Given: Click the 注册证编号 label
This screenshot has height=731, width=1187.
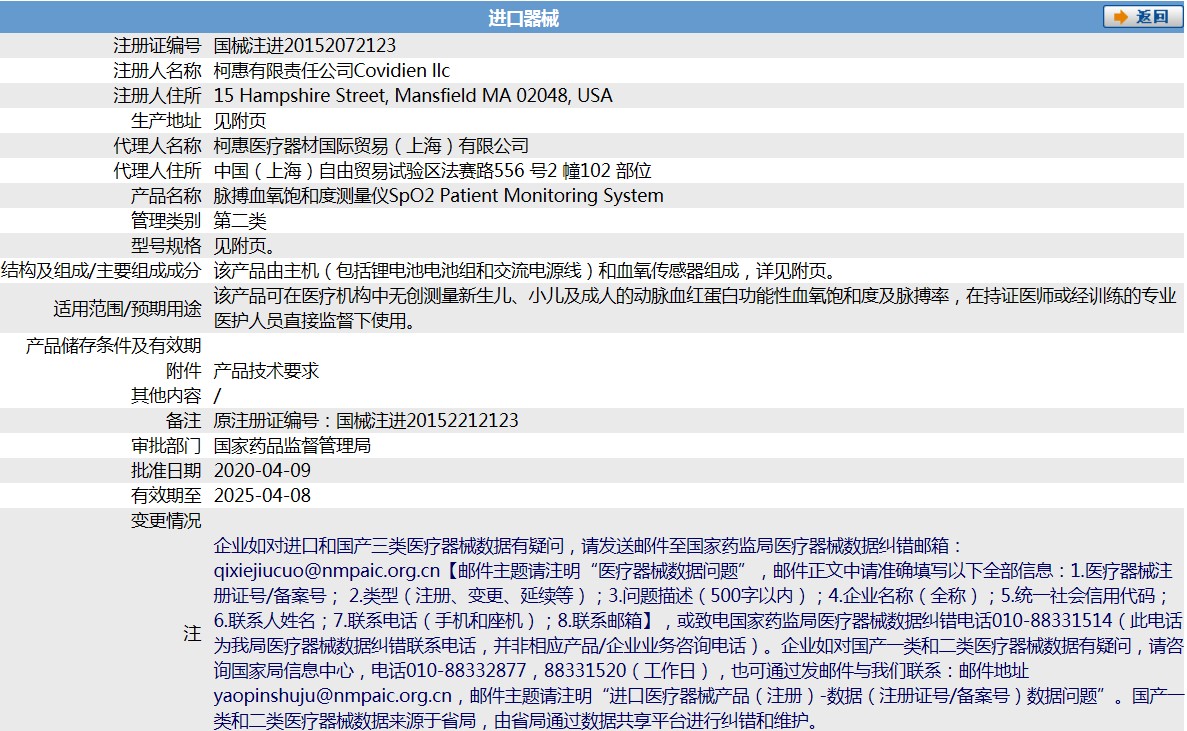Looking at the screenshot, I should (157, 45).
